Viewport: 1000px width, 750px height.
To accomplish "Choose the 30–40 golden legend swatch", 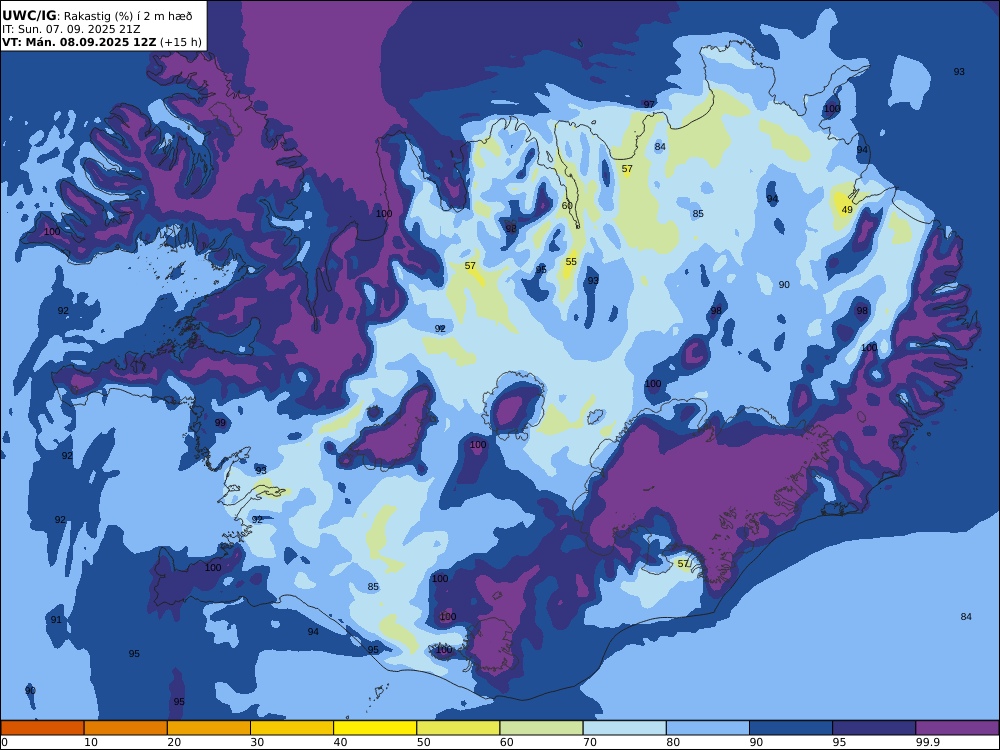I will tap(292, 728).
